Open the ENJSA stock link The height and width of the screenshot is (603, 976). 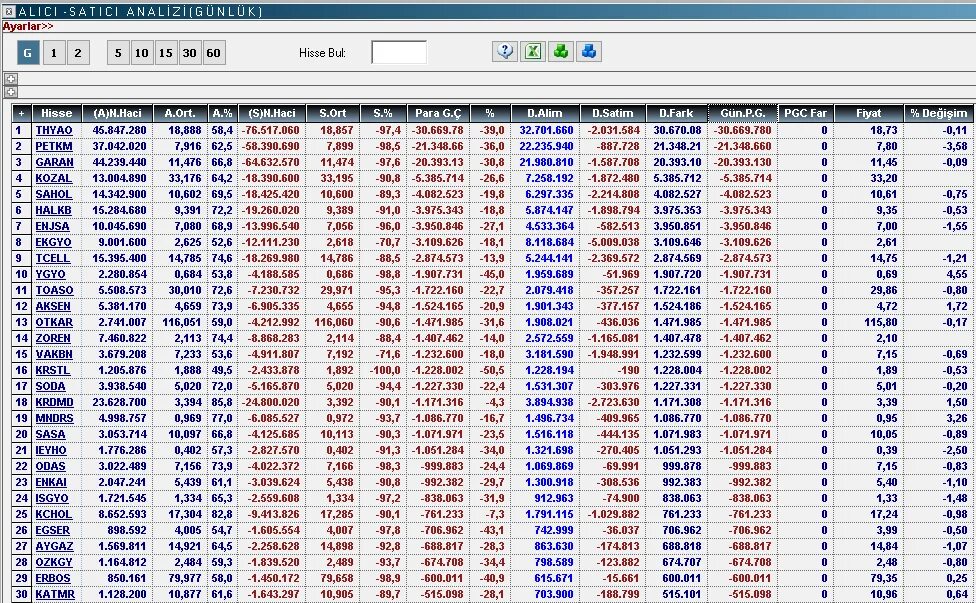tap(52, 227)
